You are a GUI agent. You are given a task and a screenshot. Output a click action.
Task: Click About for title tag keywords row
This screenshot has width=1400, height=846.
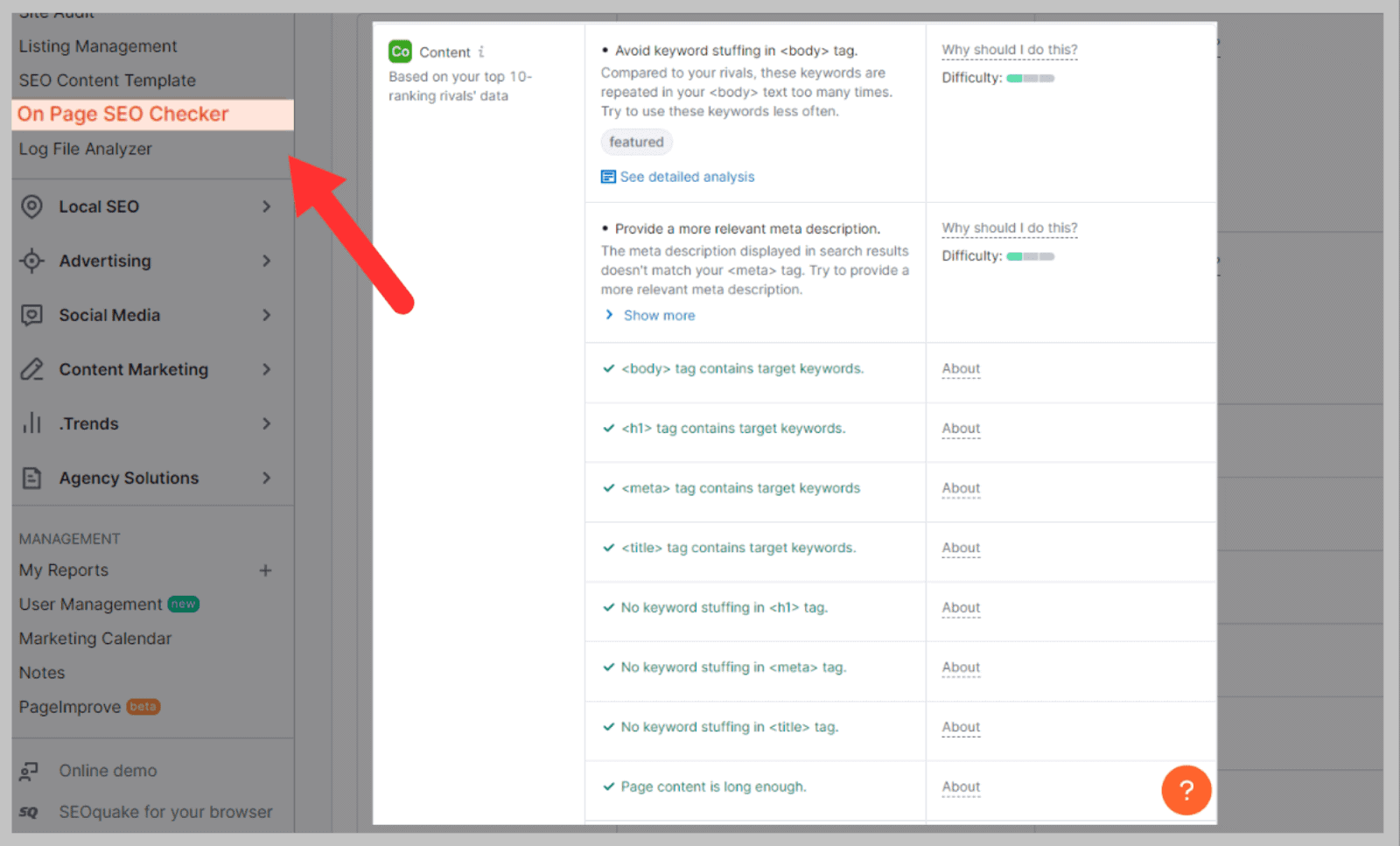pos(961,548)
